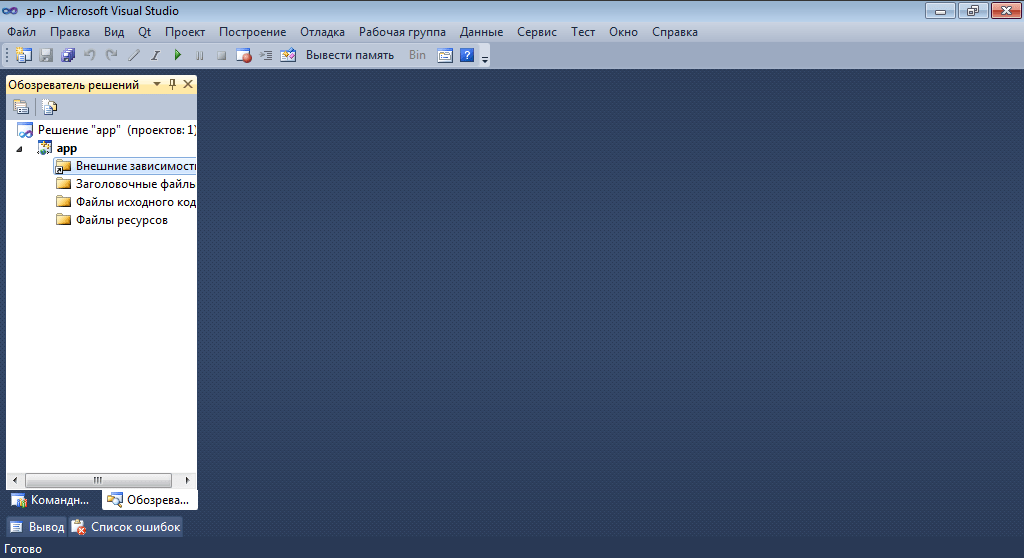Open the Тест menu
The width and height of the screenshot is (1024, 558).
[x=583, y=32]
